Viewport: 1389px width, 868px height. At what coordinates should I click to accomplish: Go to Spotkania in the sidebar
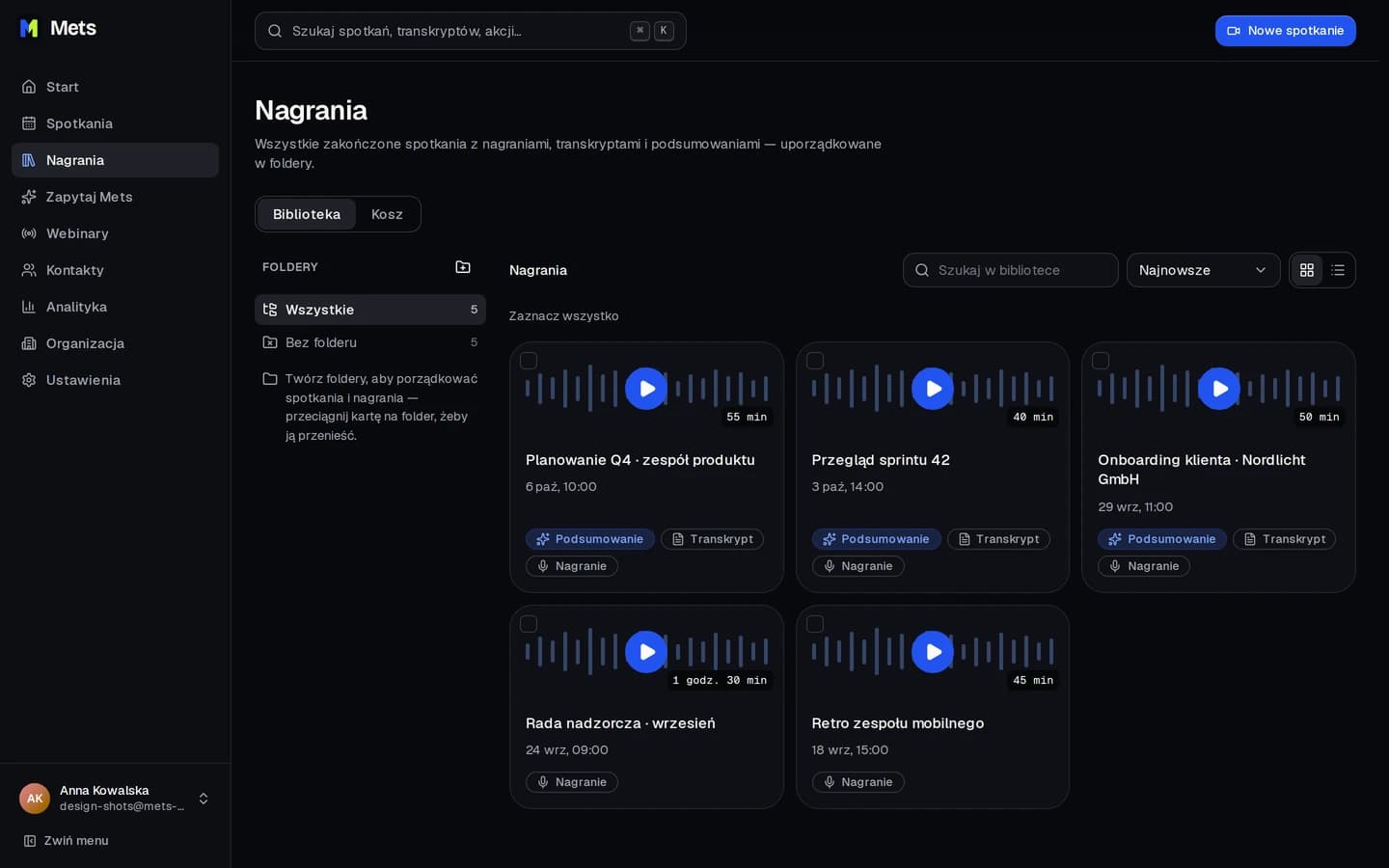tap(115, 123)
